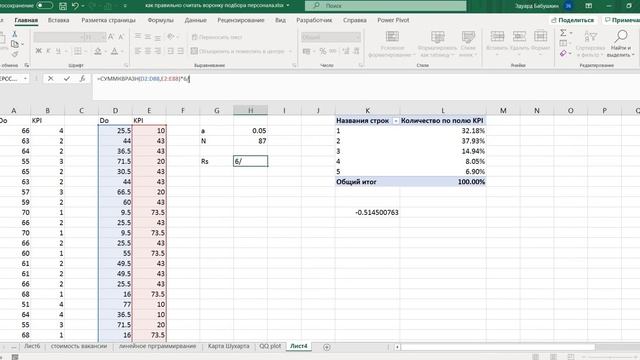640x360 pixels.
Task: Toggle bold Ж formatting
Action: 38,51
